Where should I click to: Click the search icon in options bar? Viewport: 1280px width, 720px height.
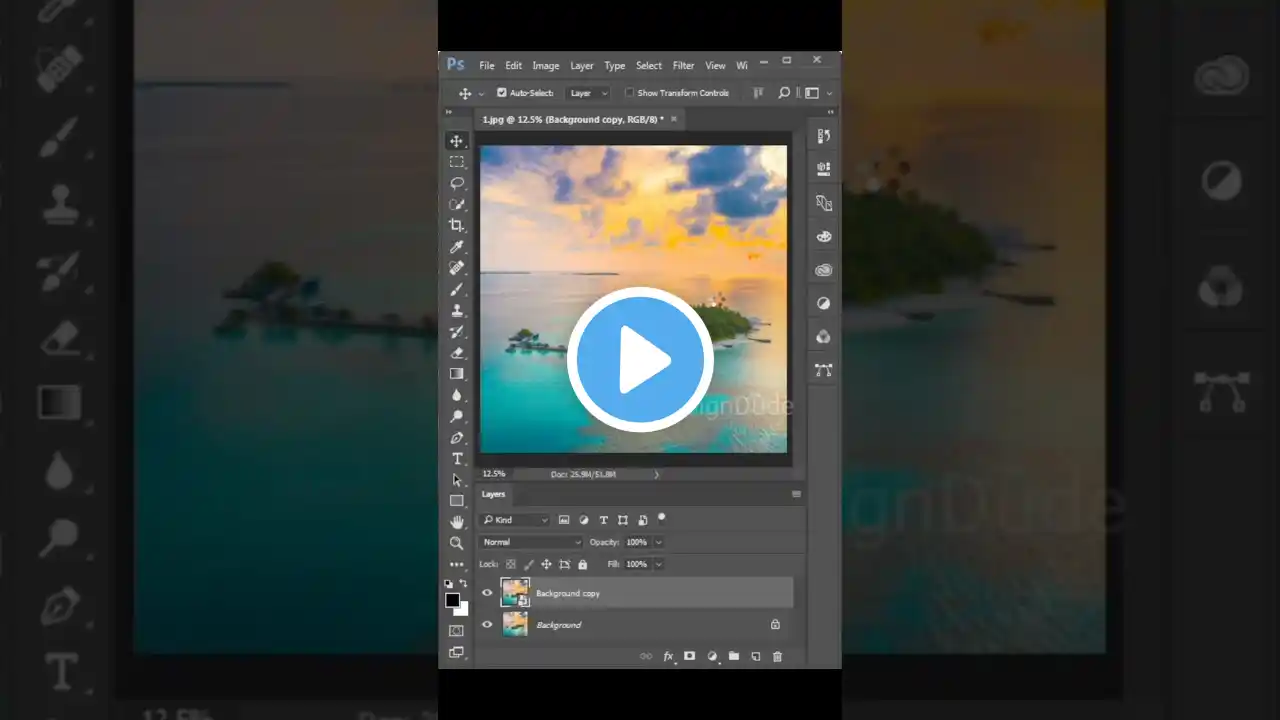[784, 93]
